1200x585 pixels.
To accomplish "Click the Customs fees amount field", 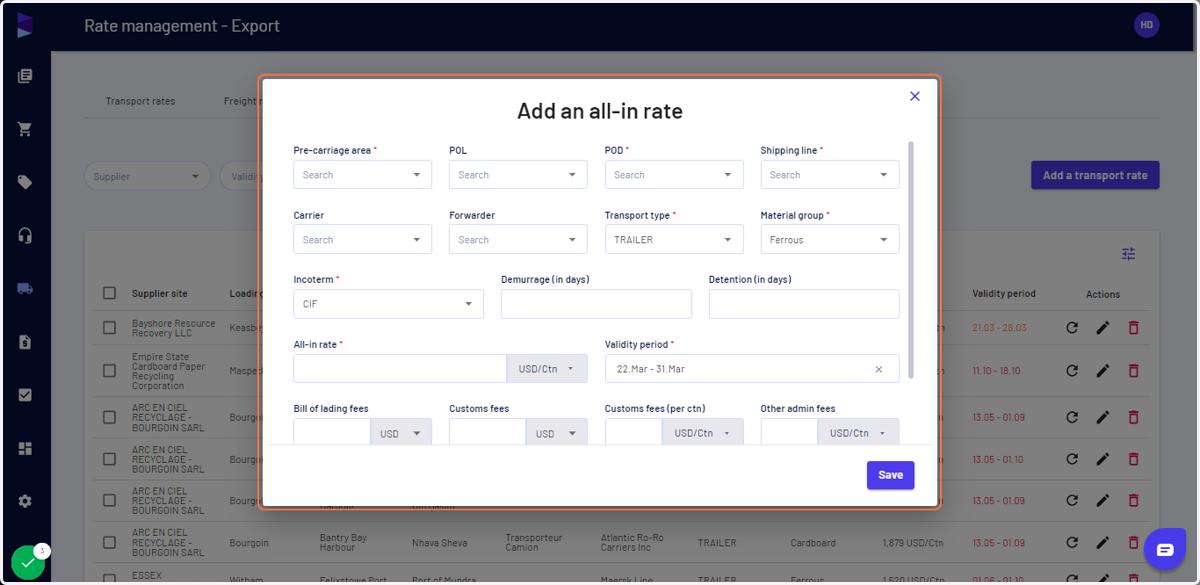I will pyautogui.click(x=487, y=432).
